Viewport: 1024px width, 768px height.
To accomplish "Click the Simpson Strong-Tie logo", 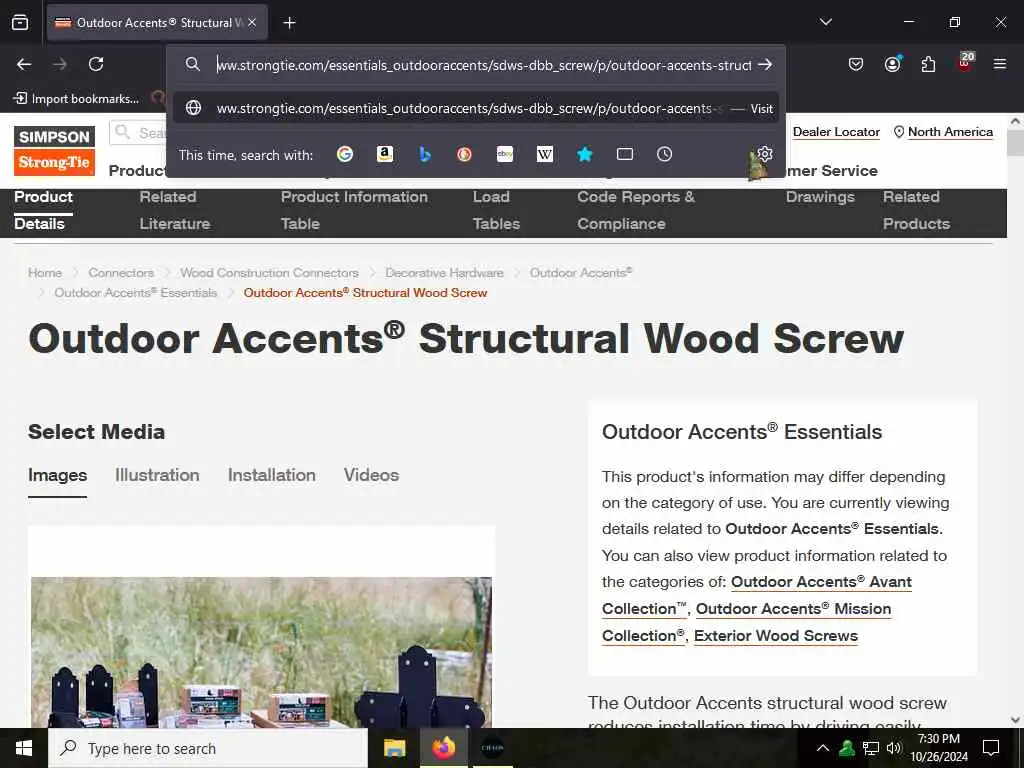I will (54, 150).
